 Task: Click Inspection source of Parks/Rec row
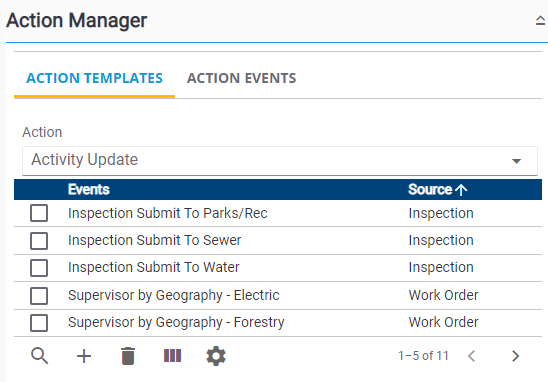coord(441,213)
